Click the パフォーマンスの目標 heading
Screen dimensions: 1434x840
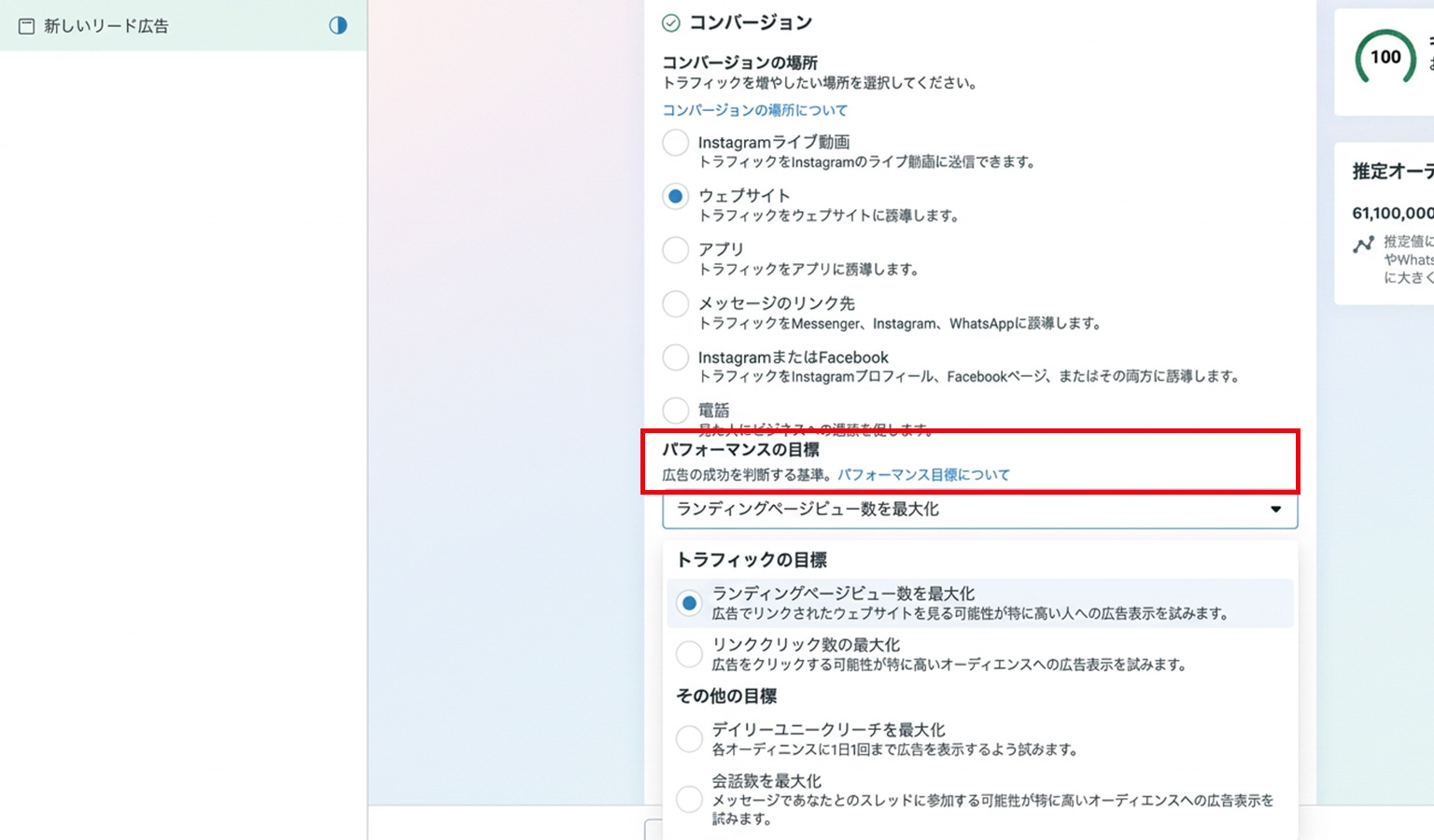[x=740, y=450]
